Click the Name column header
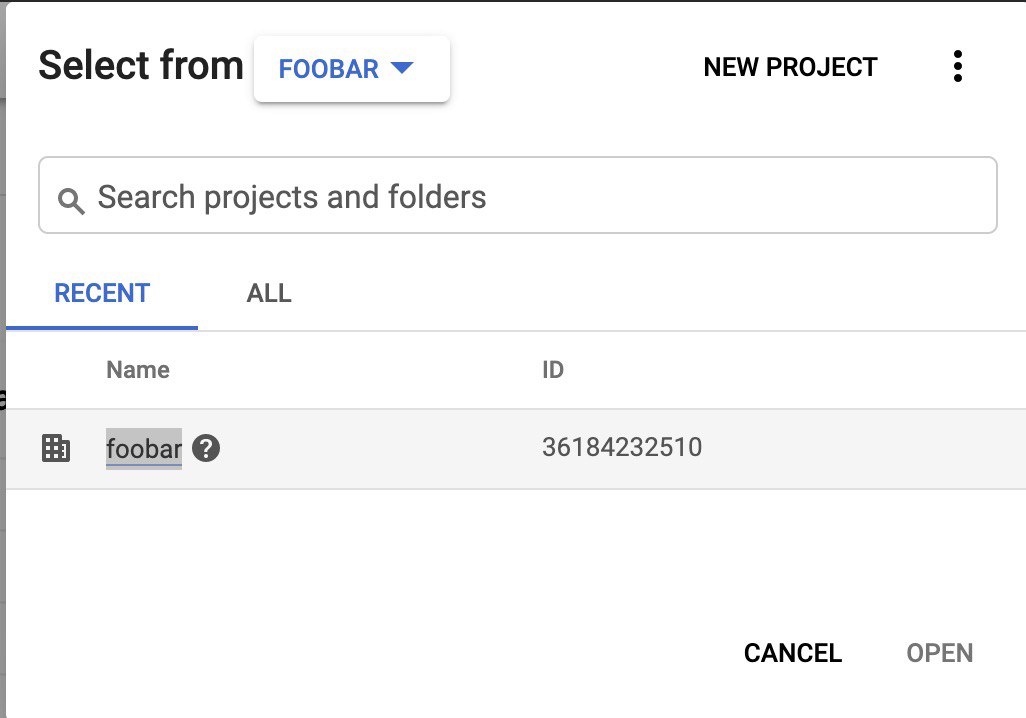 click(138, 370)
